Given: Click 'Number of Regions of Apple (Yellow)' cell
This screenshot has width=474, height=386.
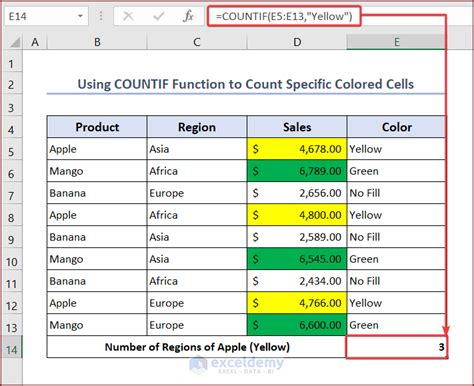Looking at the screenshot, I should click(197, 347).
